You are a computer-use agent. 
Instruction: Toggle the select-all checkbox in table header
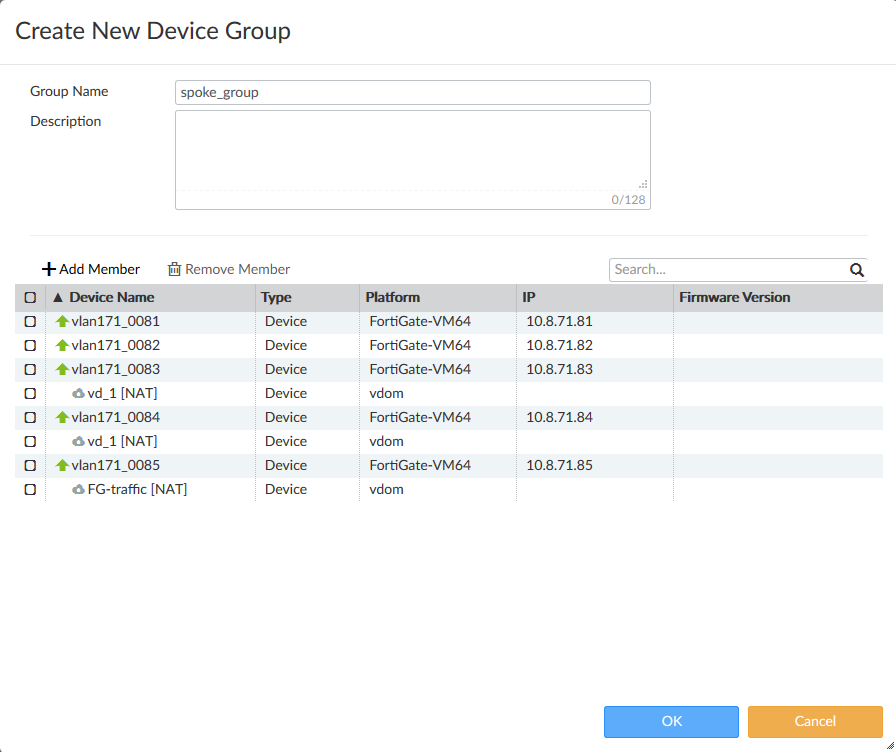(x=30, y=298)
